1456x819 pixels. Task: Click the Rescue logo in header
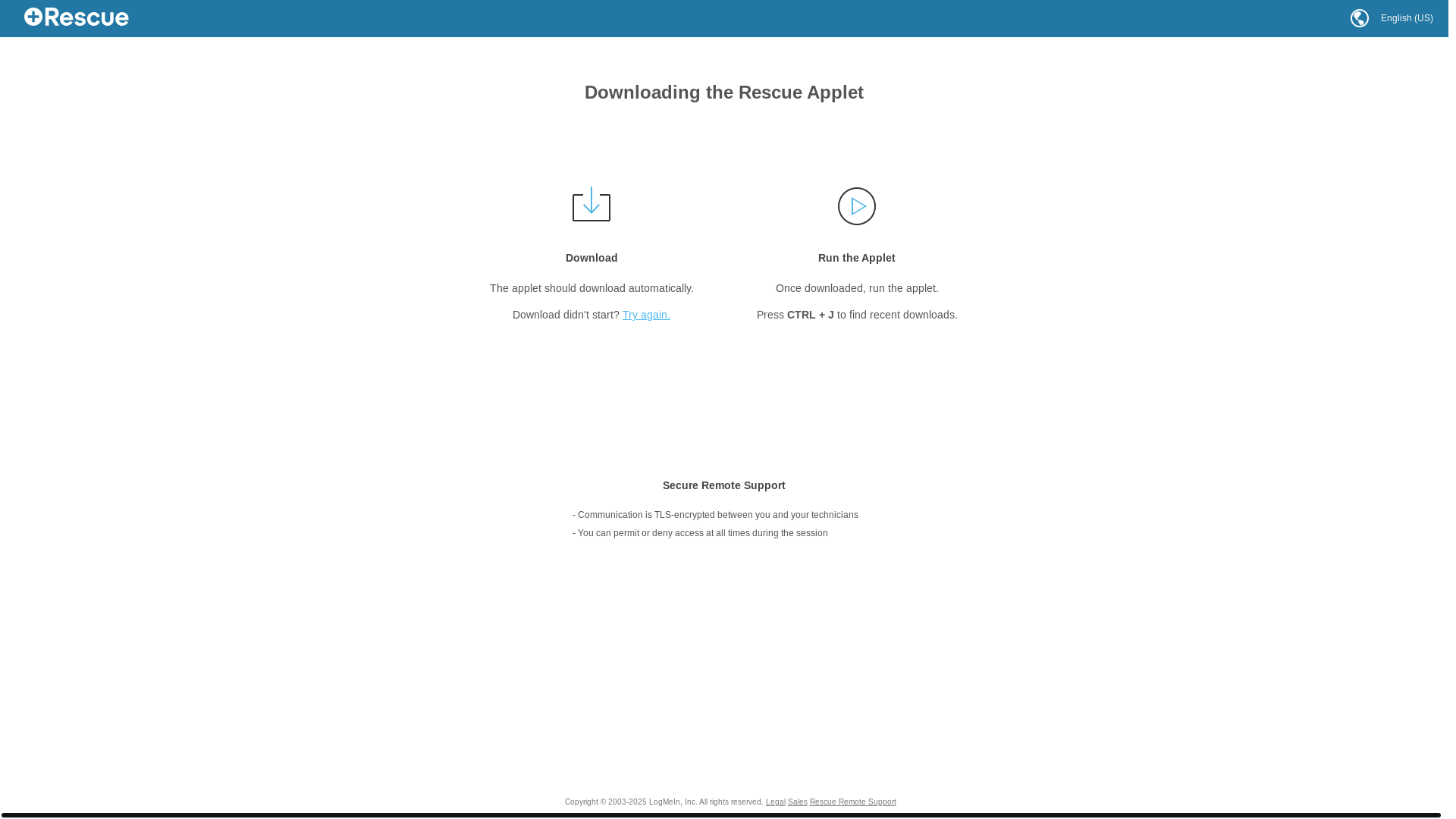pyautogui.click(x=77, y=17)
